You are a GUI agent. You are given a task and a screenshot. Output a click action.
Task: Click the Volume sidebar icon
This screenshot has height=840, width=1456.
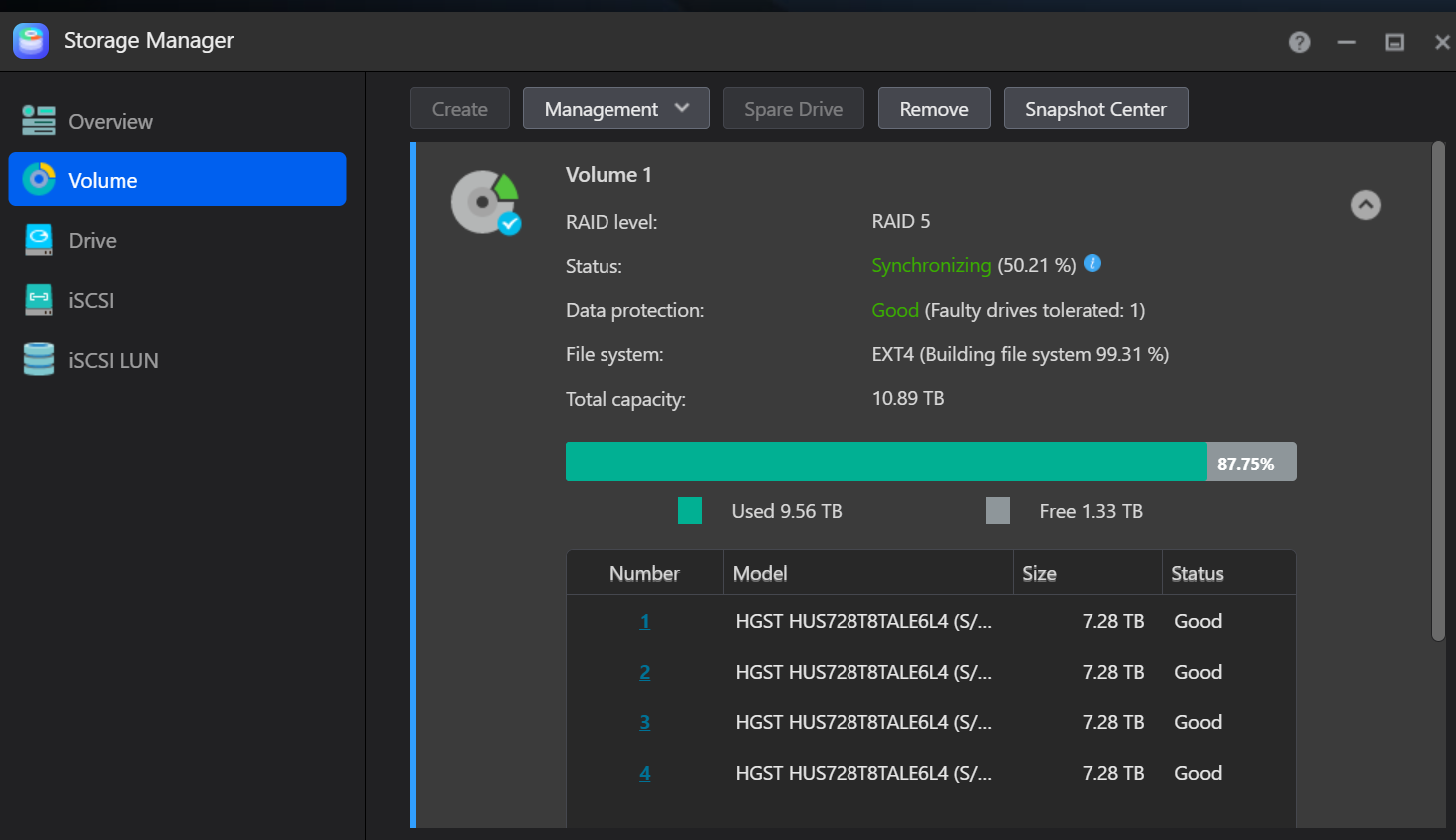pyautogui.click(x=39, y=180)
